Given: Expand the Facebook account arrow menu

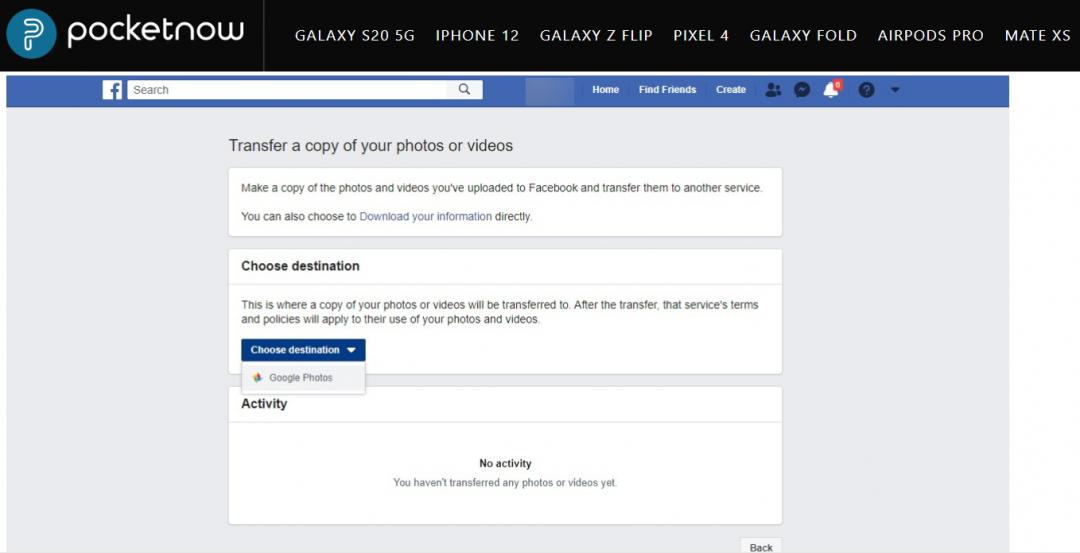Looking at the screenshot, I should [x=895, y=90].
